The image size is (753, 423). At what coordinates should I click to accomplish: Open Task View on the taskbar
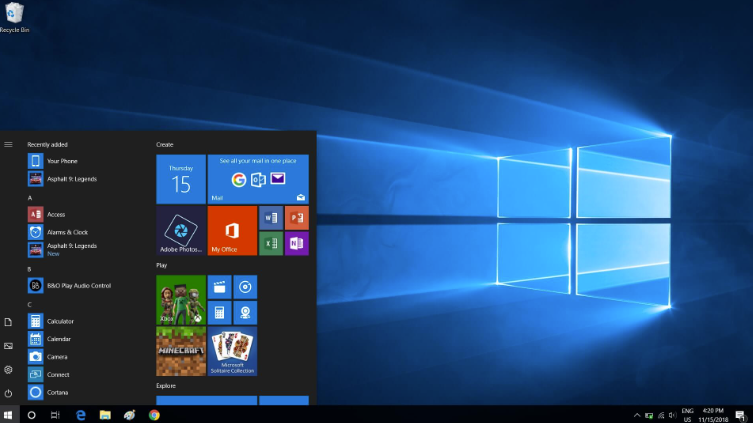click(55, 415)
